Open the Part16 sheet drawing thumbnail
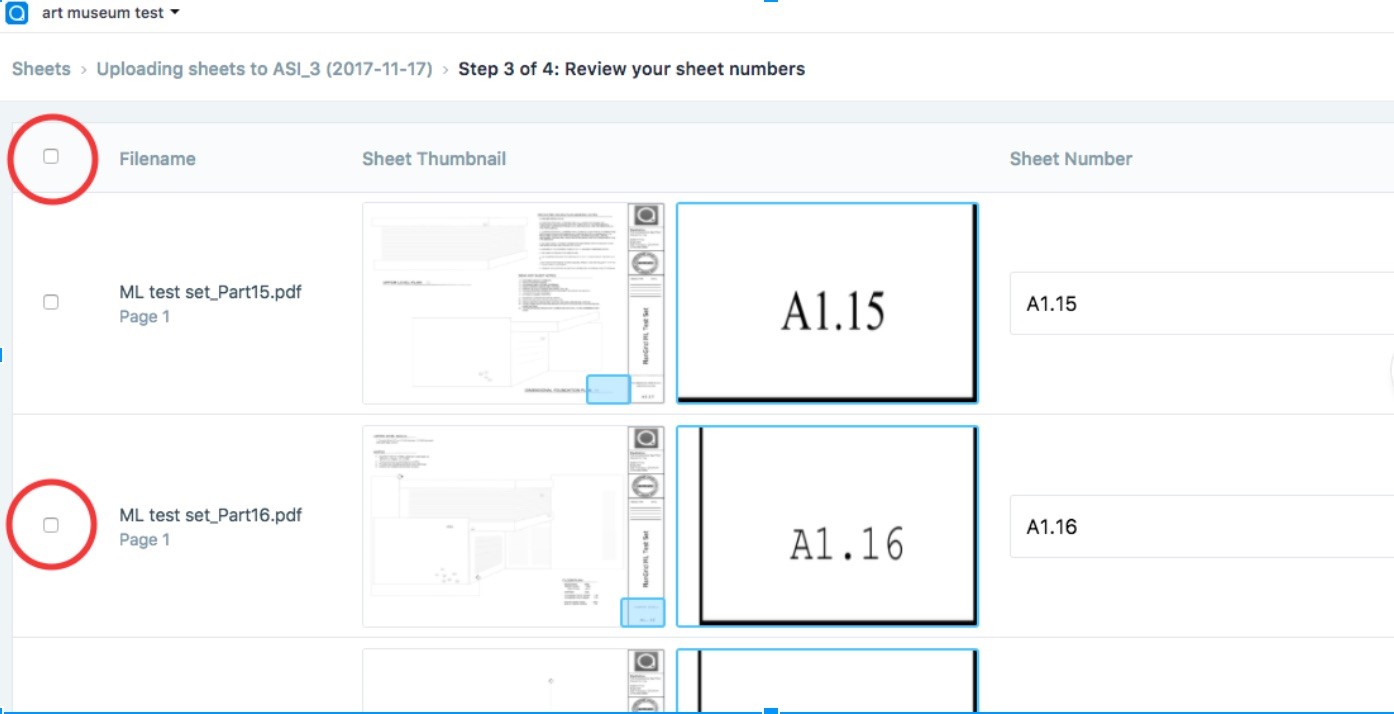 coord(514,526)
